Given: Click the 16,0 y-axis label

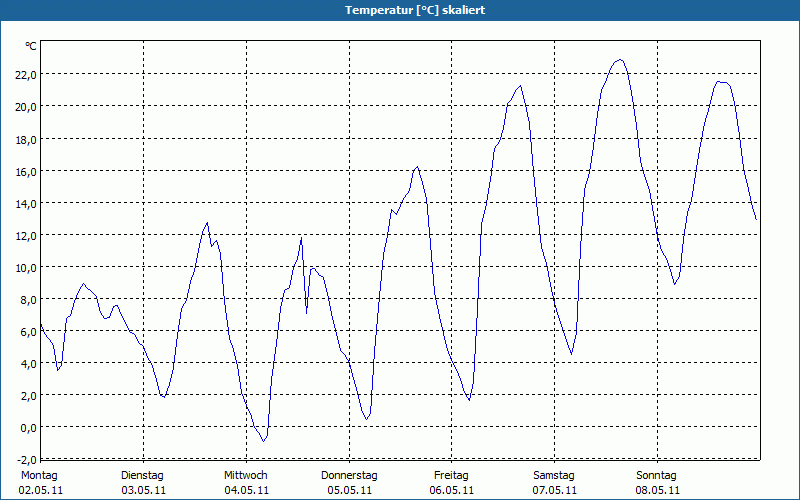Looking at the screenshot, I should pyautogui.click(x=26, y=172).
